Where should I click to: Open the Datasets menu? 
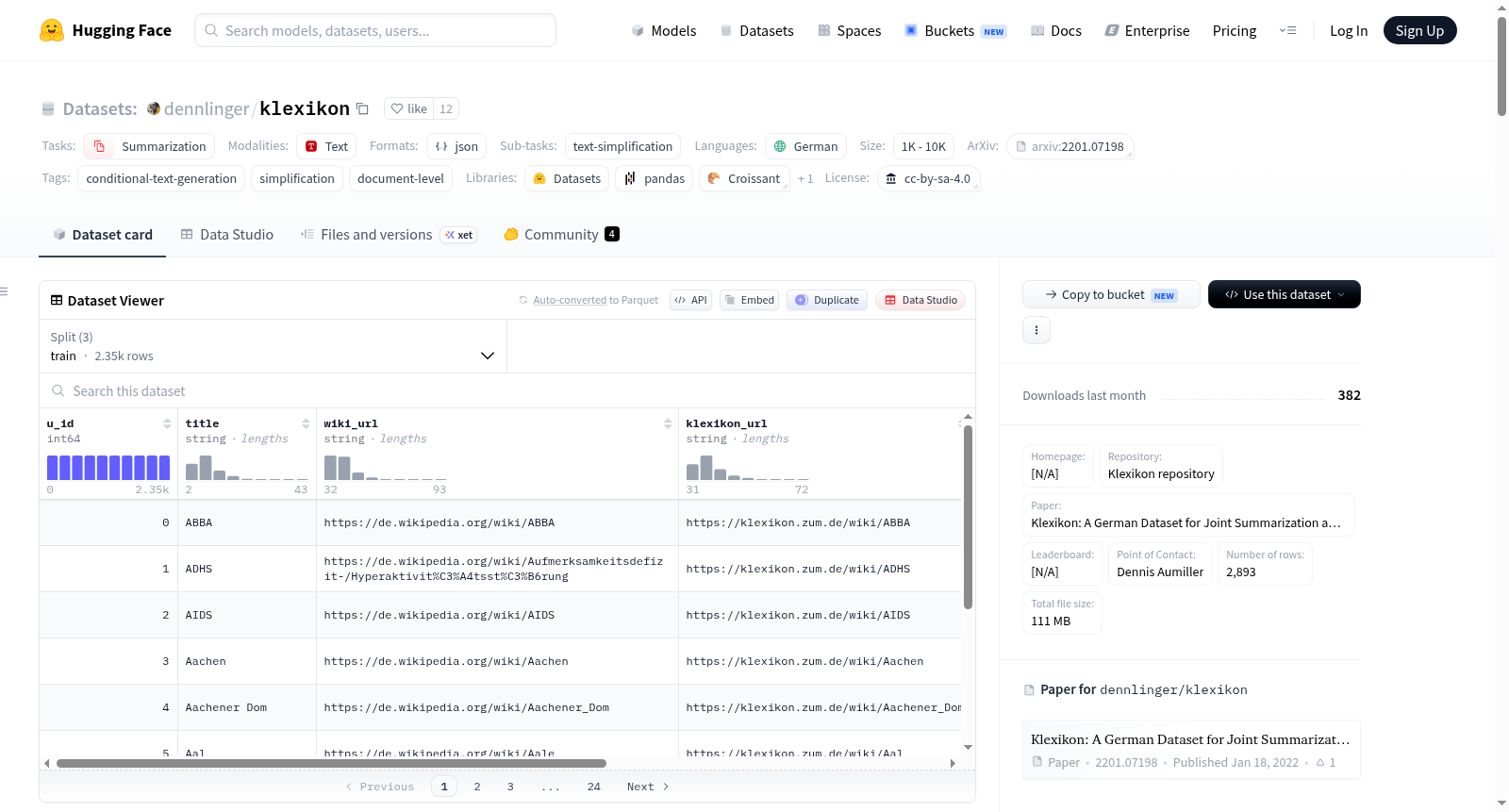756,30
